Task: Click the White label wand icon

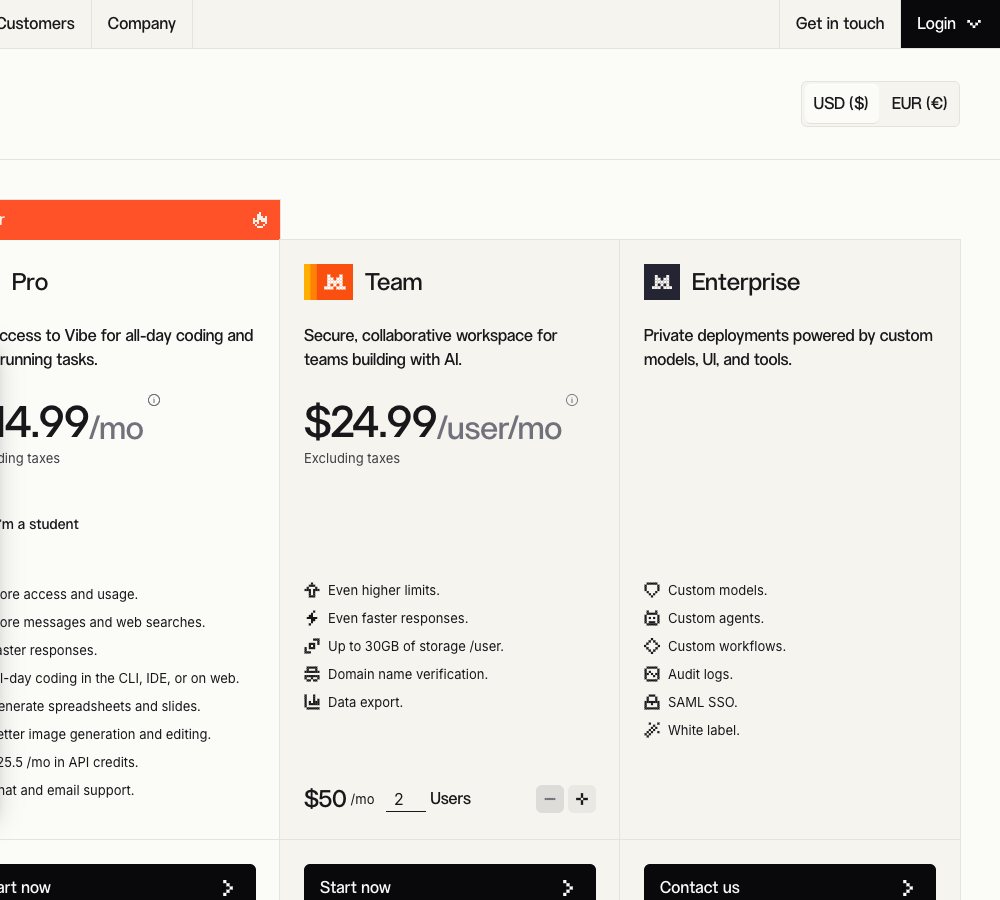Action: click(x=652, y=730)
